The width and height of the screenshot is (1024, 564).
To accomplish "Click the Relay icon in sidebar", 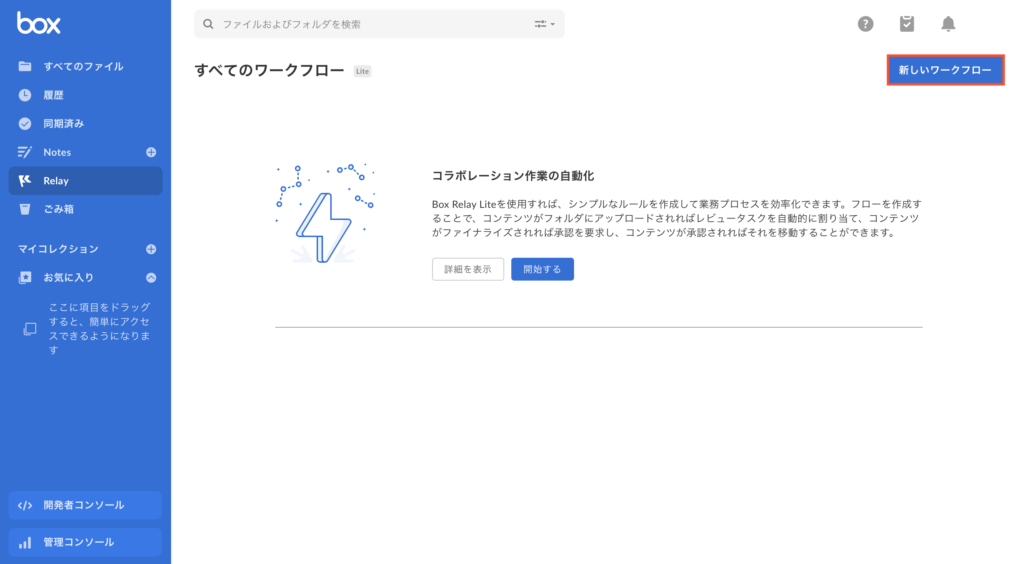I will coord(25,181).
